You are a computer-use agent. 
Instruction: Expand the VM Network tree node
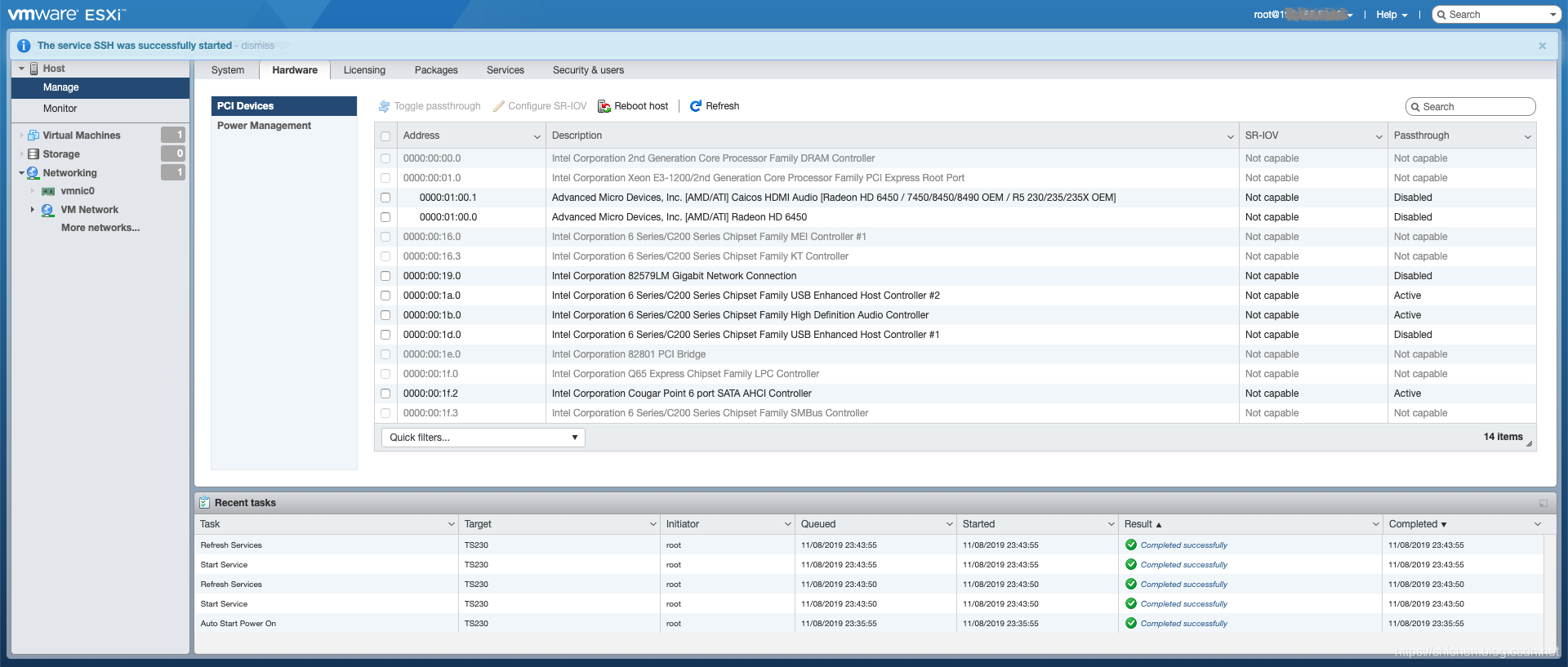click(x=33, y=210)
